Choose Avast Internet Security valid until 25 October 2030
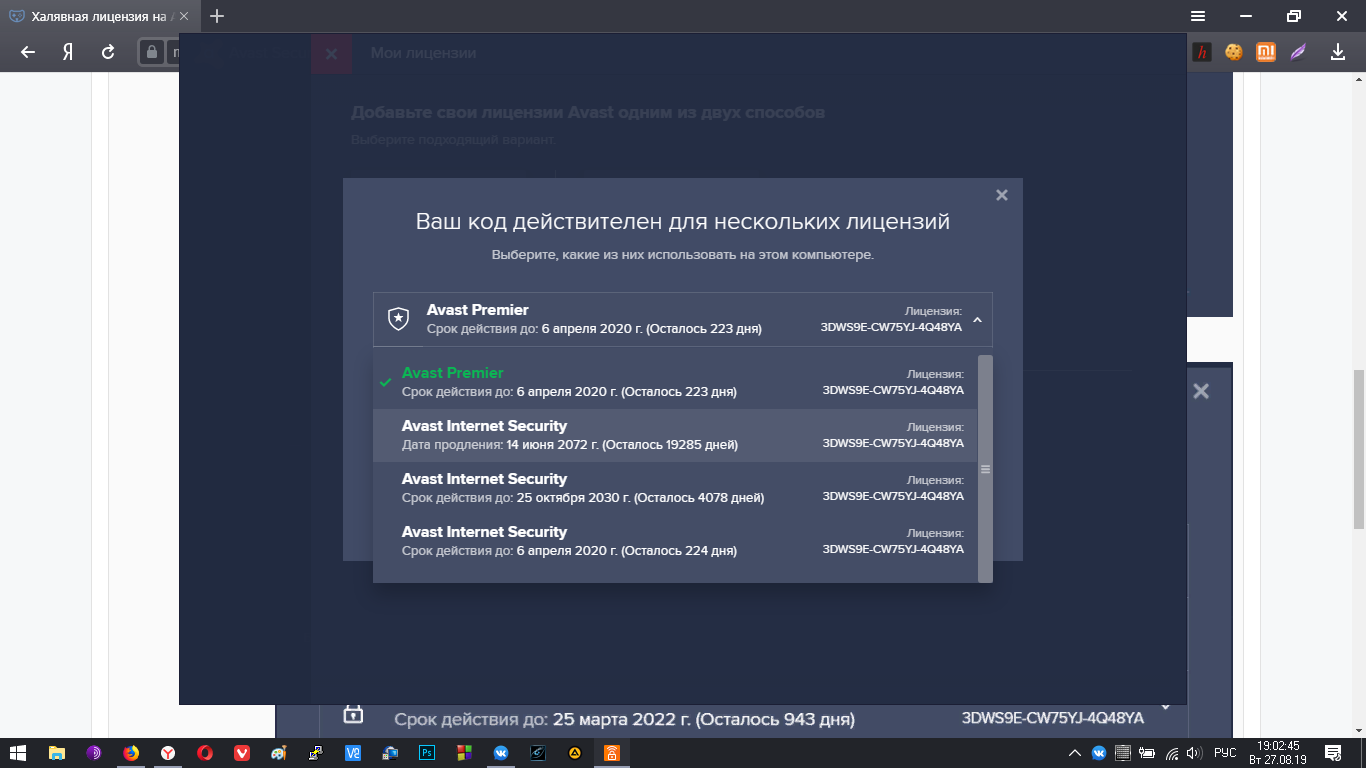Viewport: 1366px width, 768px height. [x=675, y=488]
